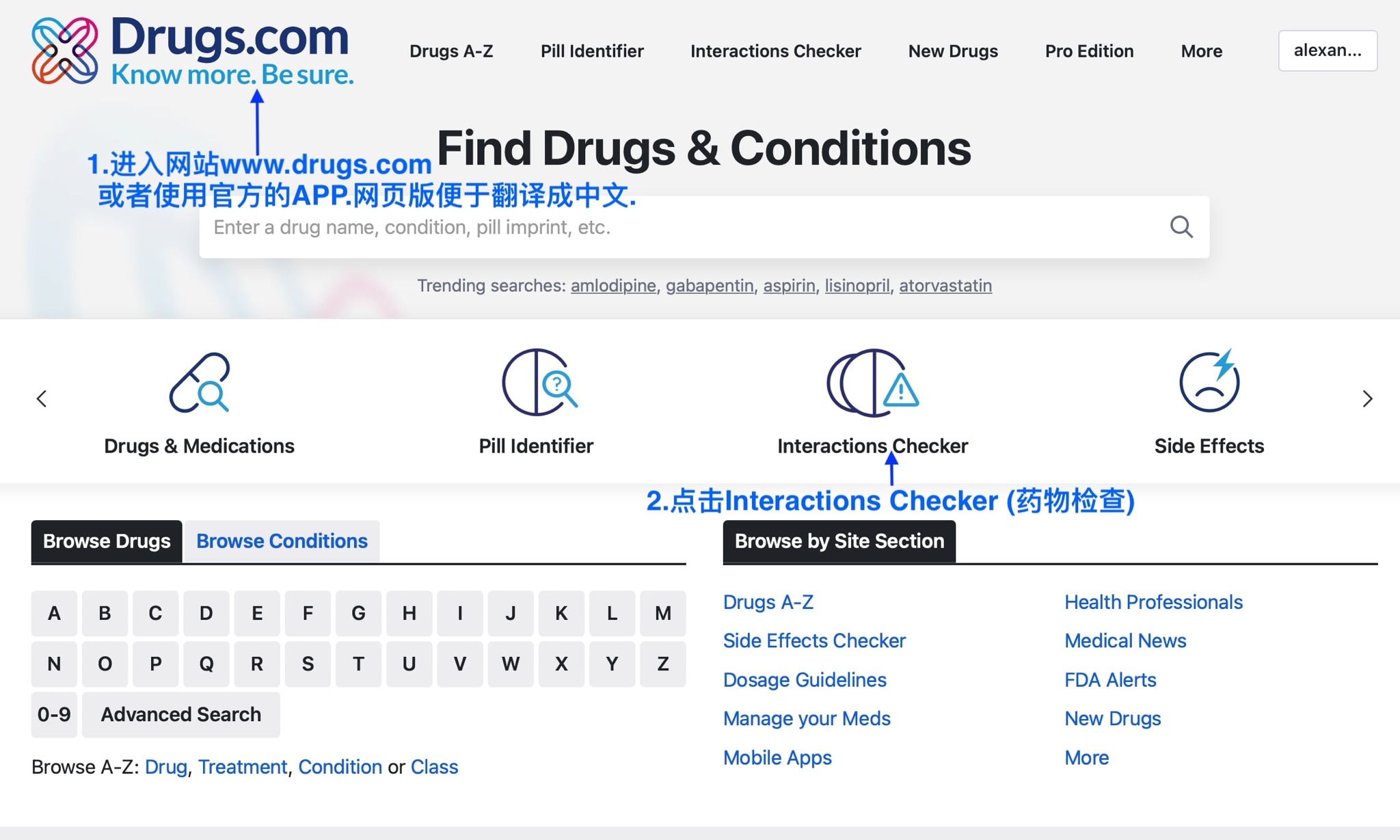Open More link under Browse by Site Section

(x=1086, y=757)
